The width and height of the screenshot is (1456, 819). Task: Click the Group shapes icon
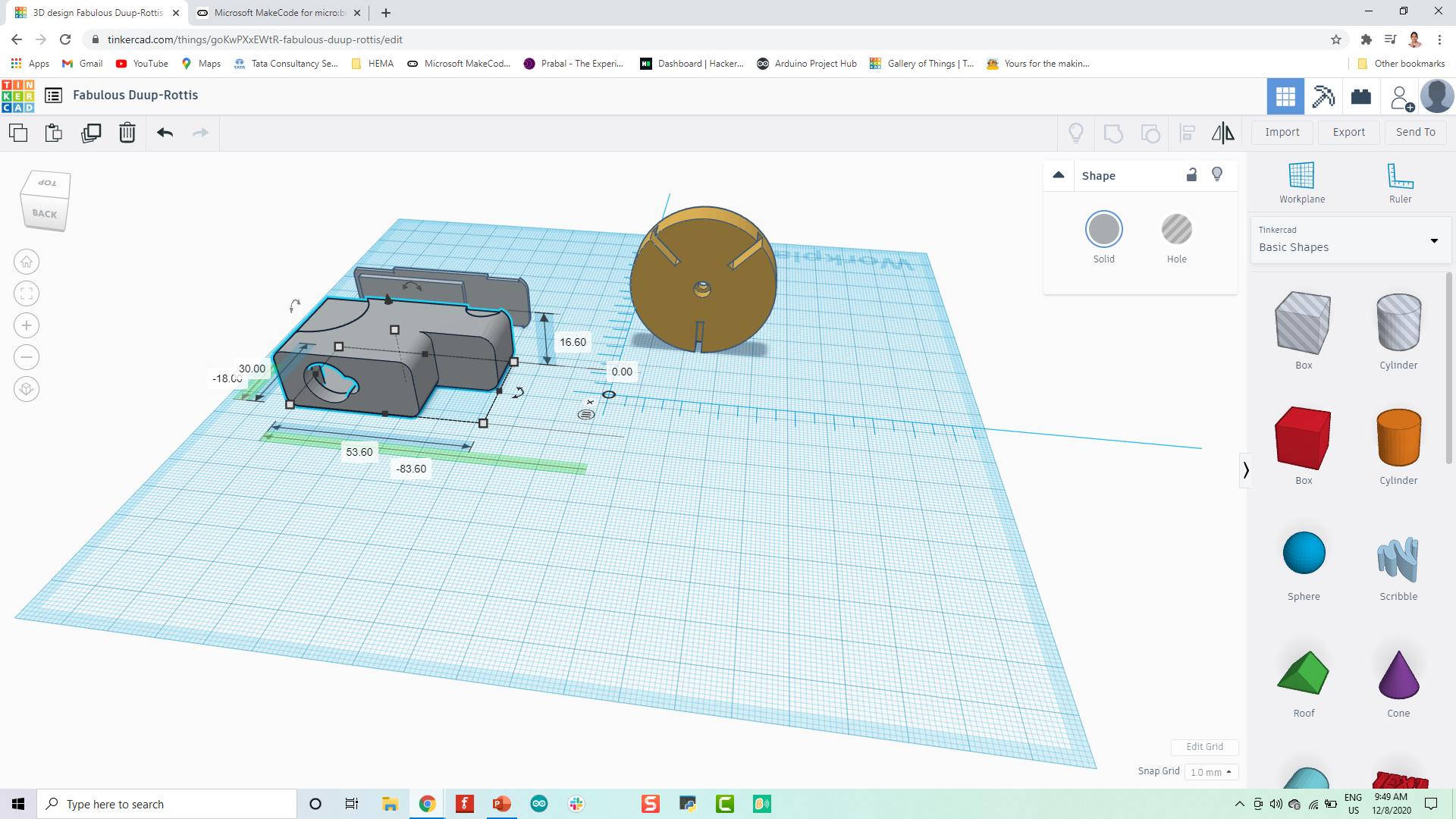click(1113, 133)
